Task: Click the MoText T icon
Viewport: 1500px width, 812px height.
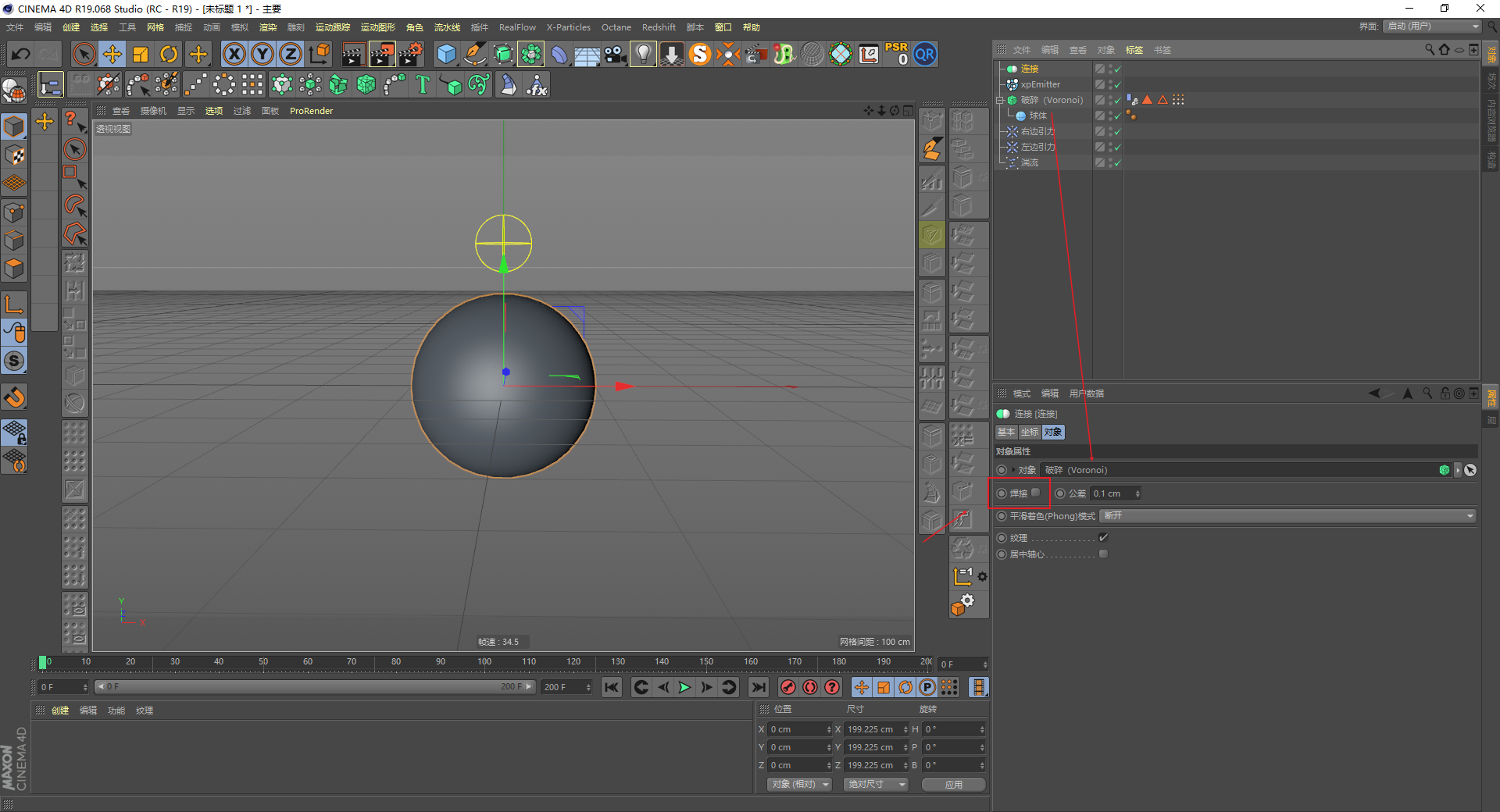Action: pos(423,84)
